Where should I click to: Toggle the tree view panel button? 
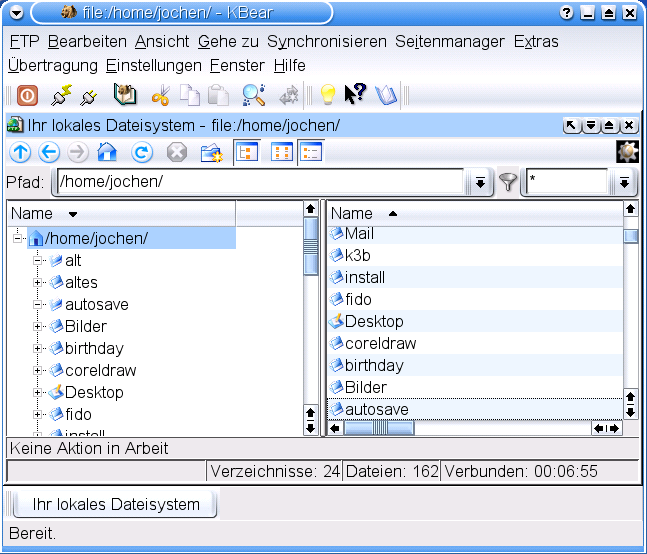245,153
